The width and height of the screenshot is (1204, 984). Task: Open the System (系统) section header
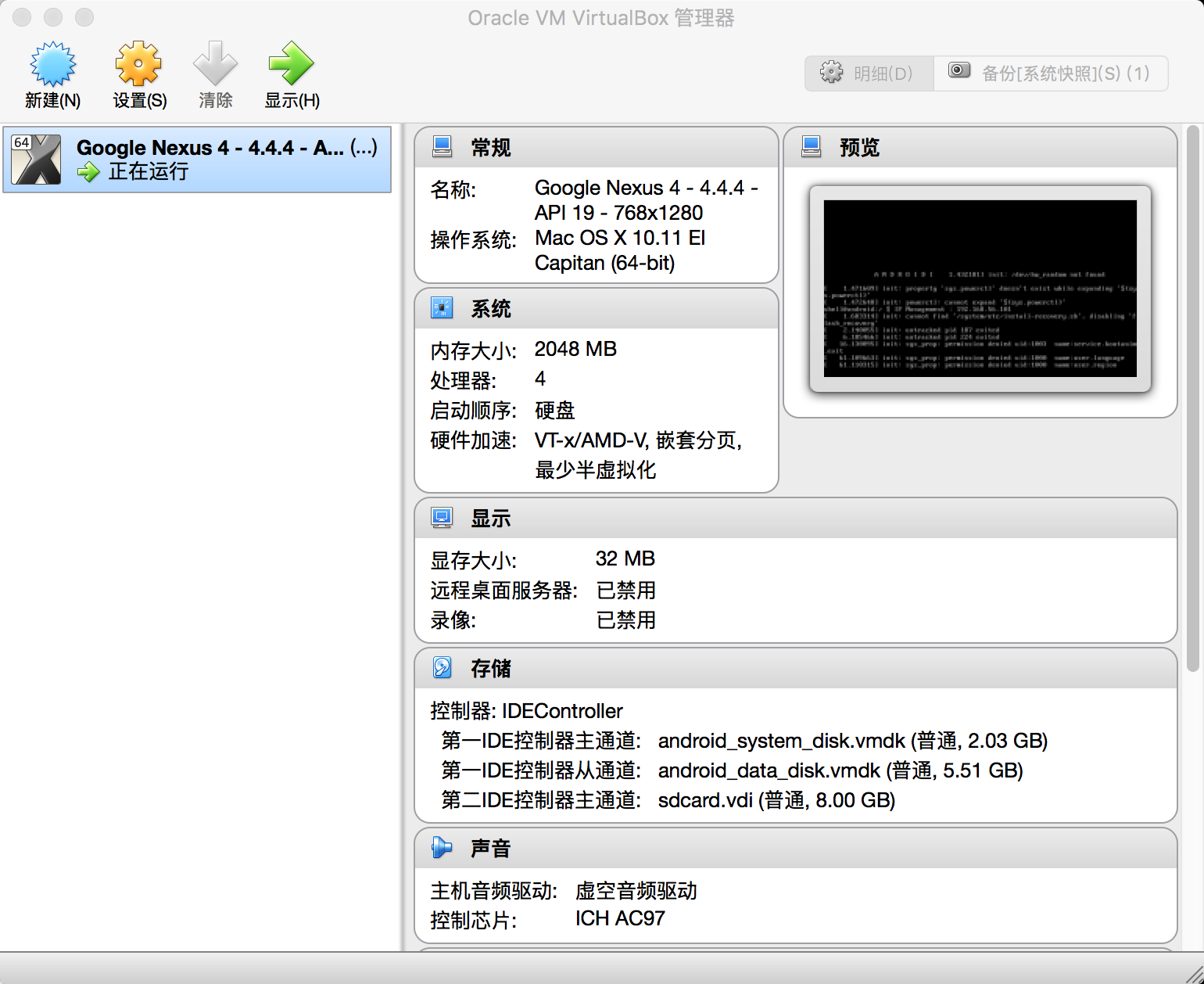597,308
